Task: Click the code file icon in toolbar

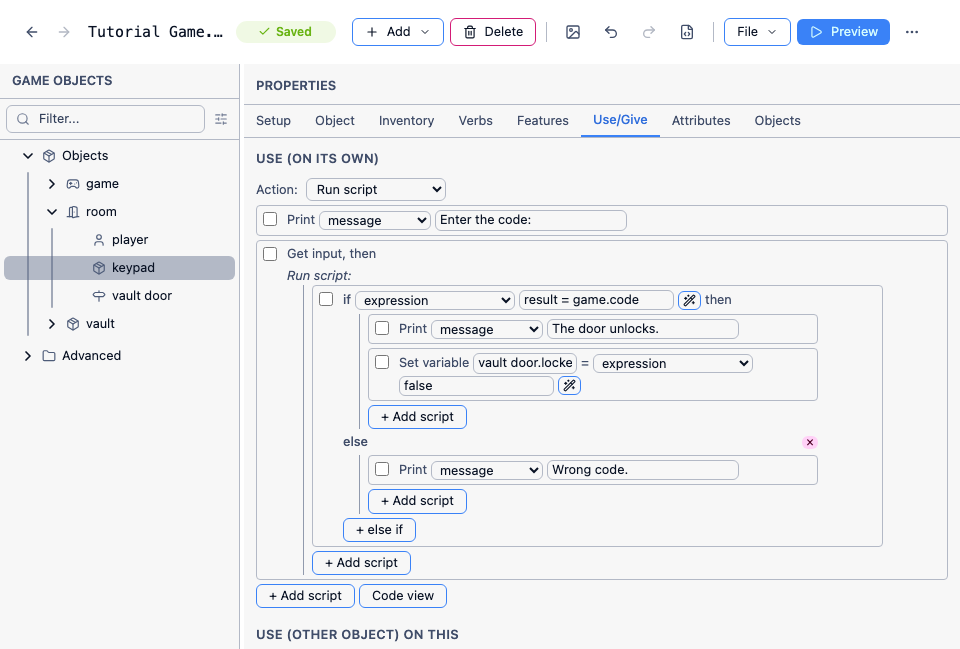Action: (687, 32)
